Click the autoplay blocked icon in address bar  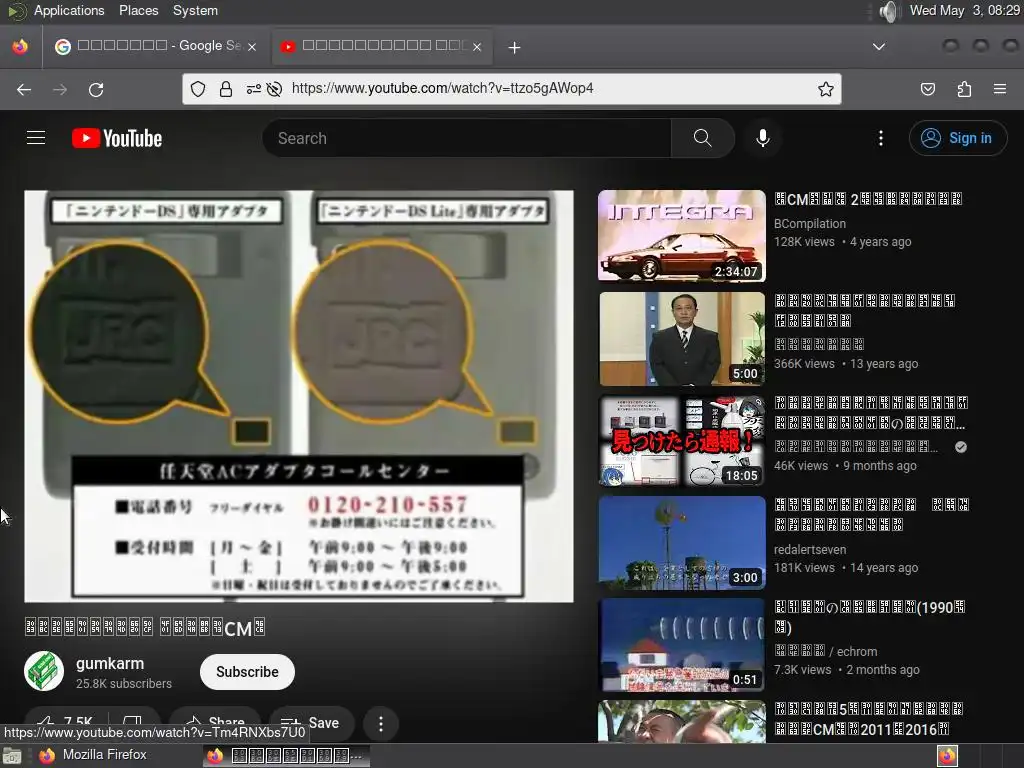(274, 89)
